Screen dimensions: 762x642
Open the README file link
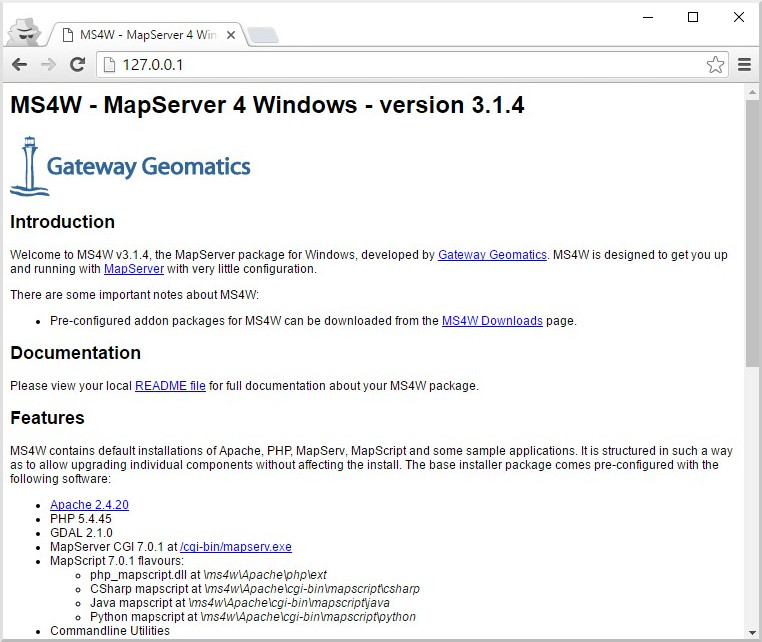170,385
